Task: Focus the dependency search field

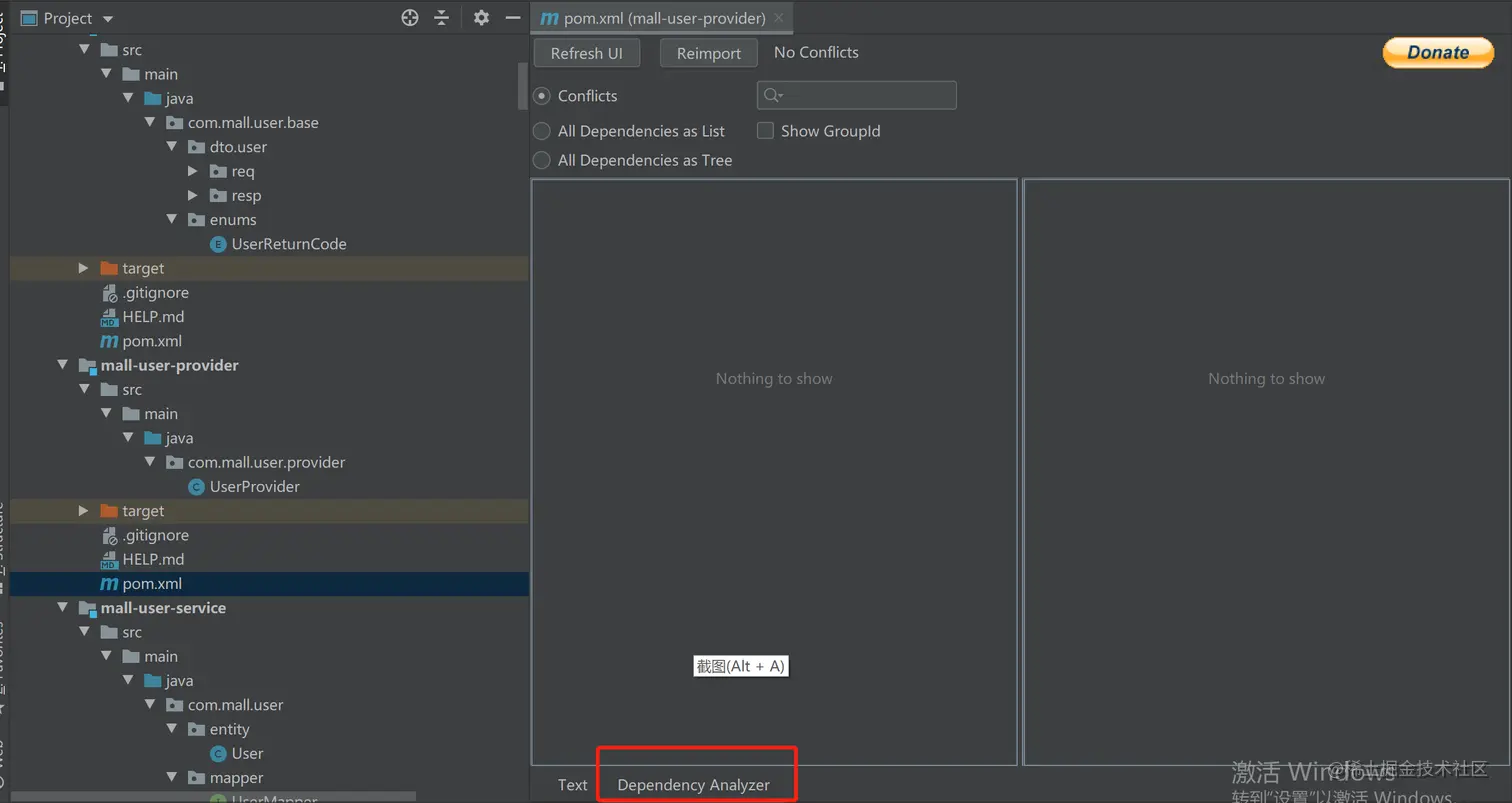Action: pyautogui.click(x=857, y=95)
